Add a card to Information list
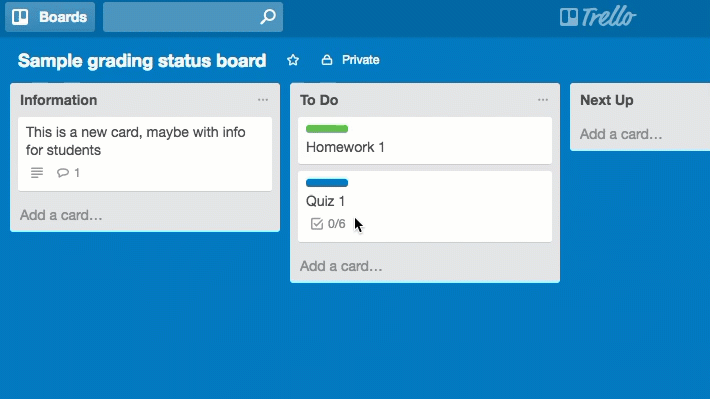 click(61, 215)
